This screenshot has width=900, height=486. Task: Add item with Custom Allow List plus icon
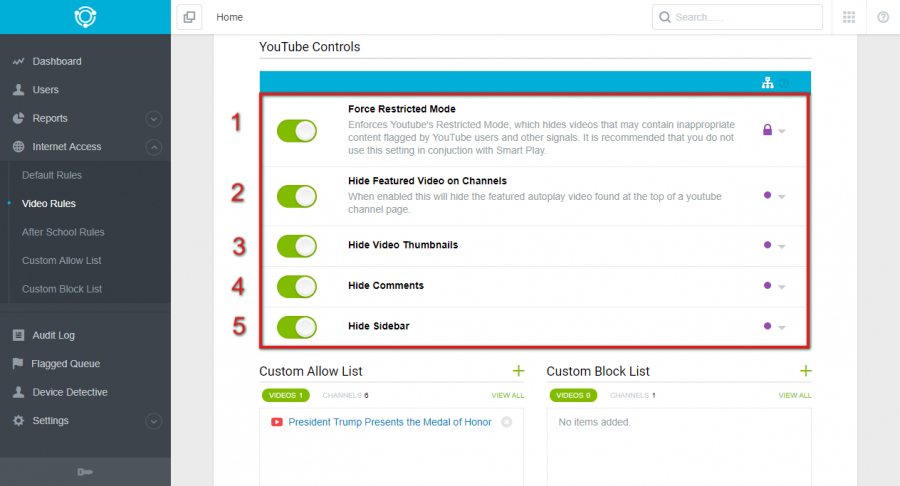pyautogui.click(x=518, y=371)
